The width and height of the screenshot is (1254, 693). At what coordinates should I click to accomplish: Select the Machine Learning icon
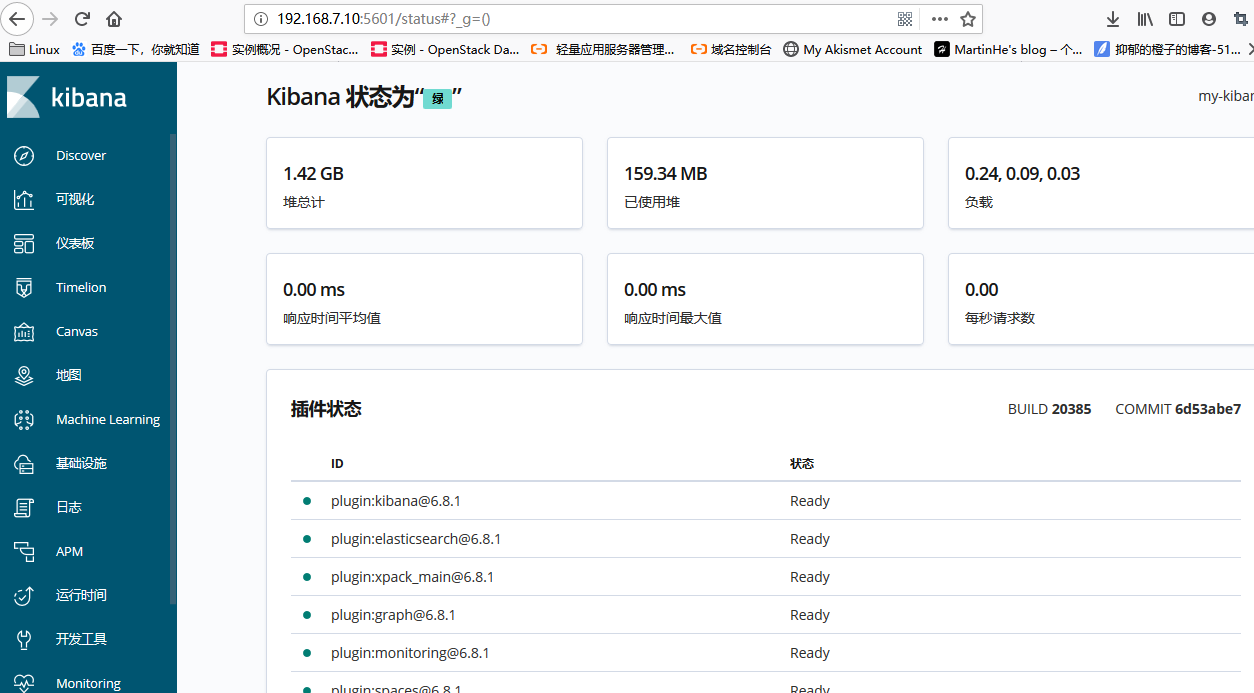(x=24, y=420)
